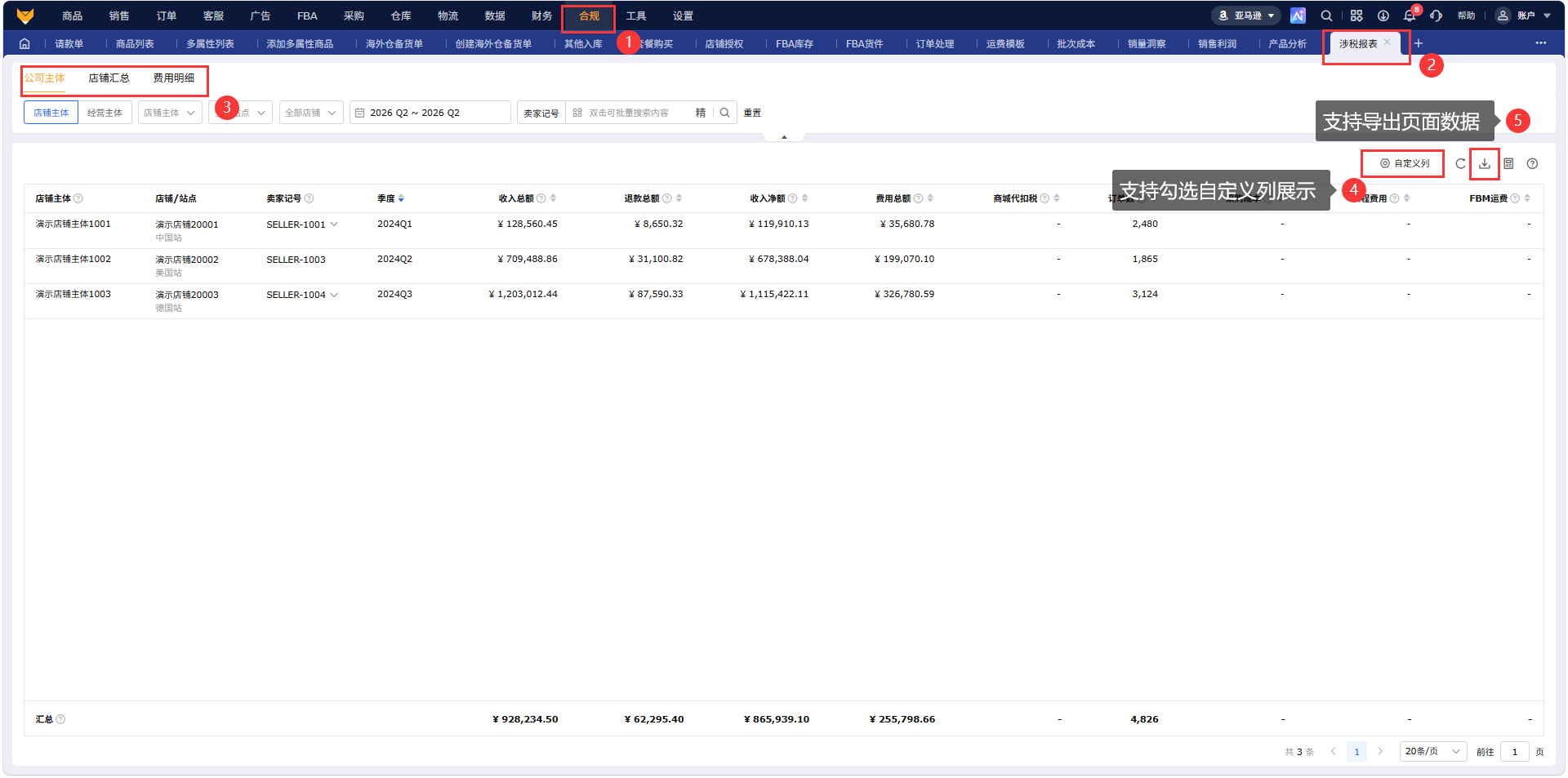Open the 亚马逊 platform dropdown
The height and width of the screenshot is (778, 1568).
click(x=1246, y=16)
